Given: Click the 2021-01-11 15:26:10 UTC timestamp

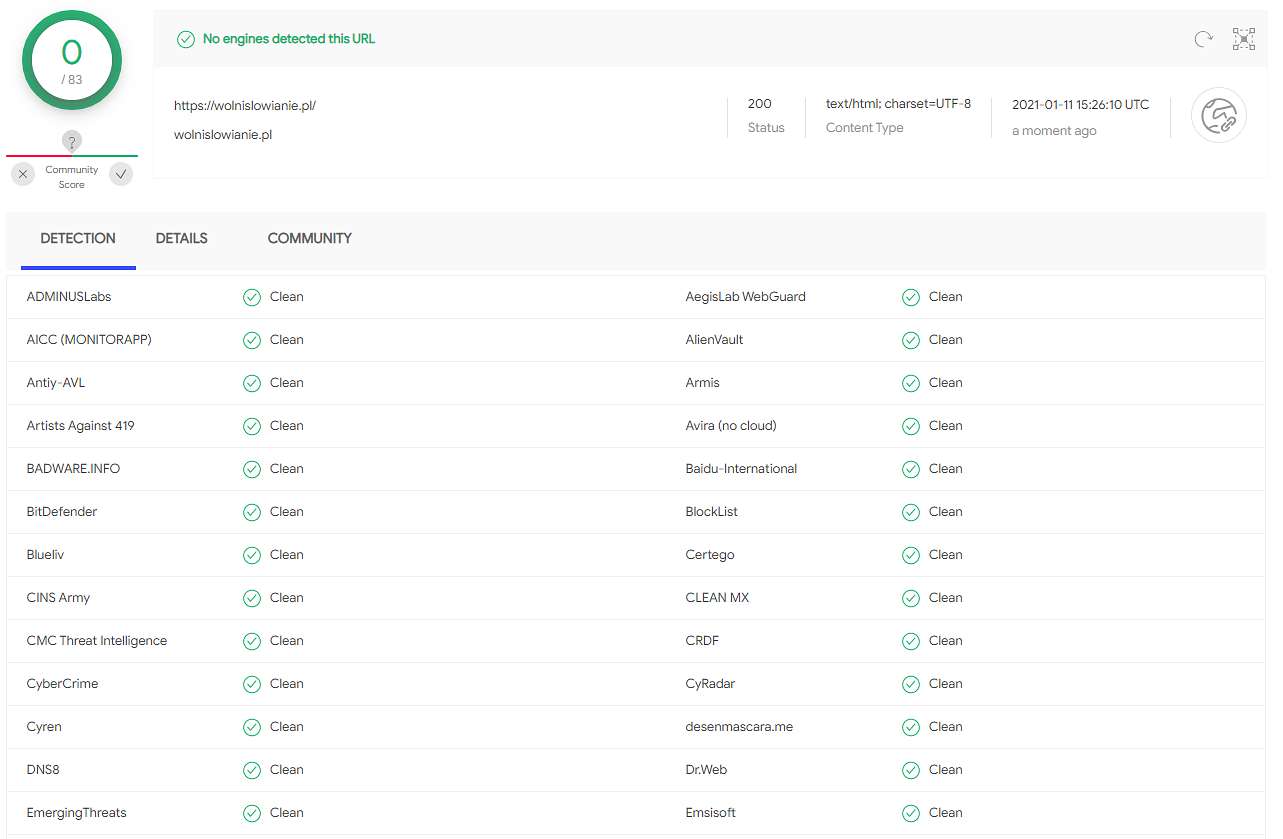Looking at the screenshot, I should (x=1081, y=104).
